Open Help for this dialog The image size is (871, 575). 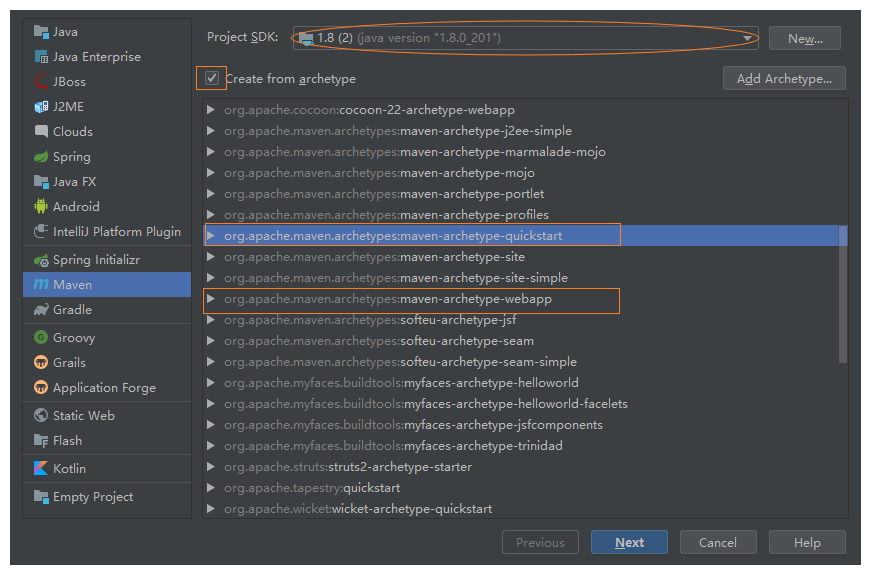(807, 542)
